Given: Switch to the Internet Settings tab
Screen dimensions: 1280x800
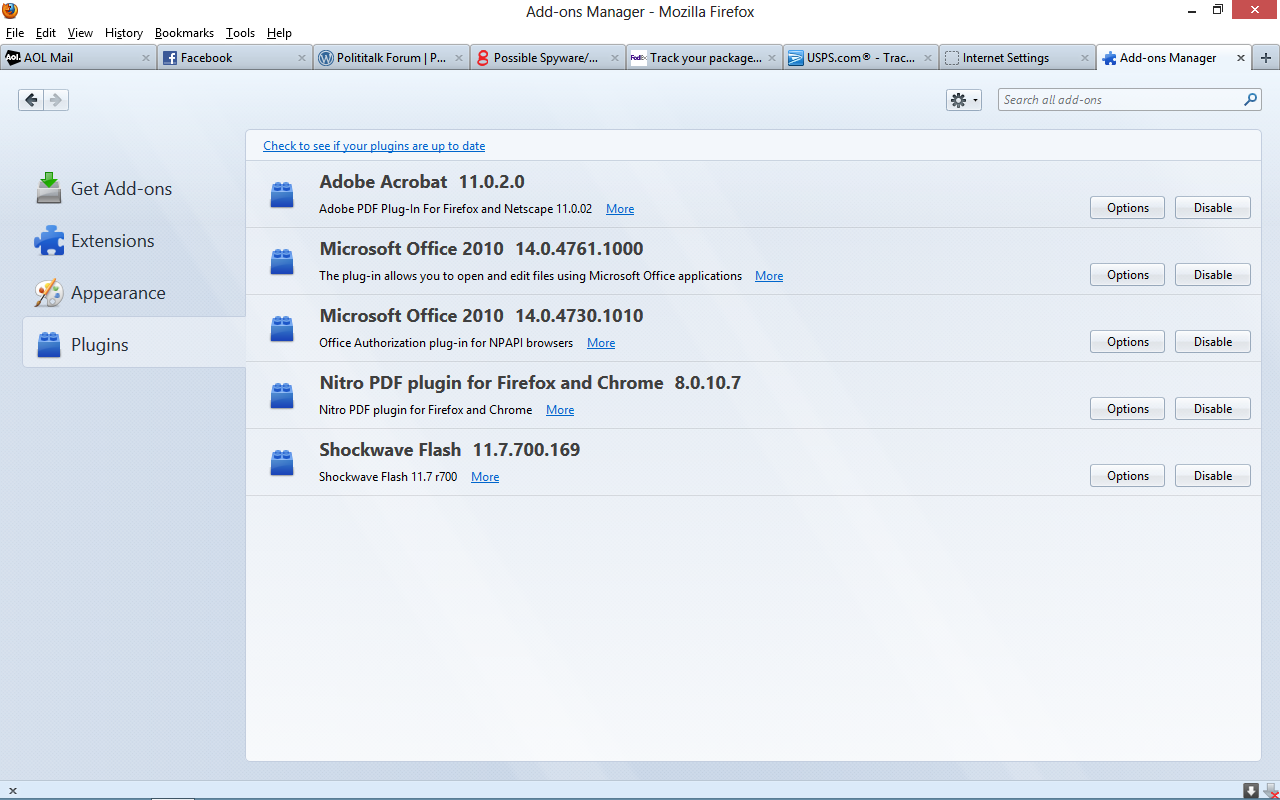Looking at the screenshot, I should click(1018, 58).
